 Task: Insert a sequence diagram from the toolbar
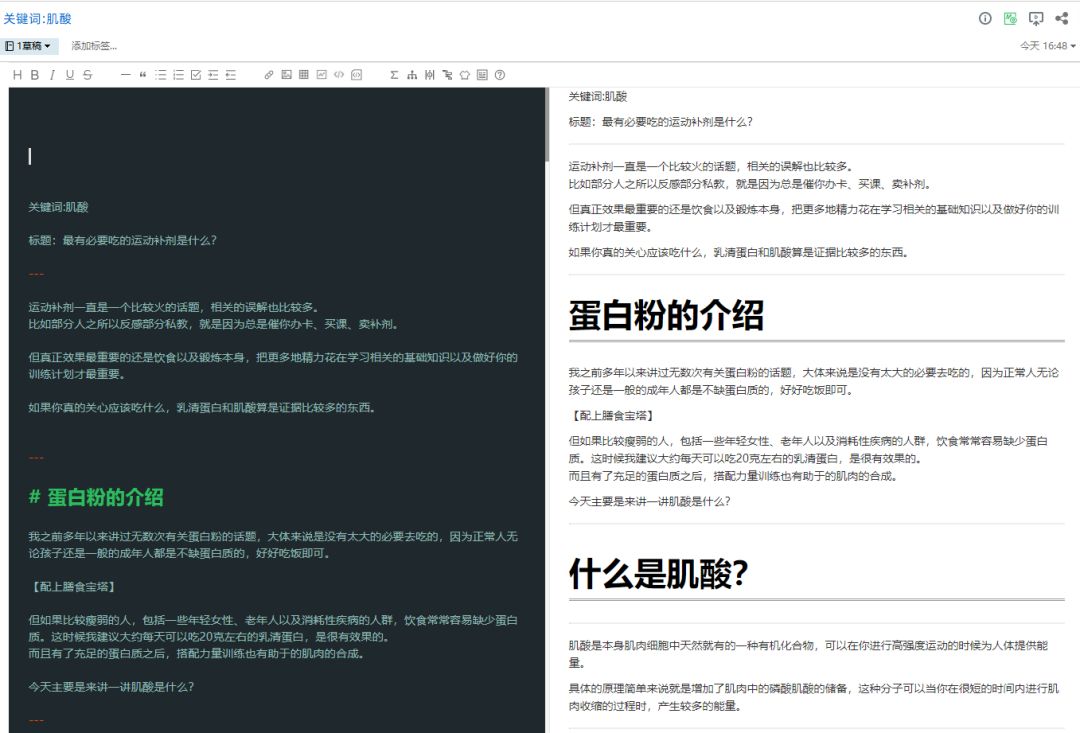[x=430, y=75]
